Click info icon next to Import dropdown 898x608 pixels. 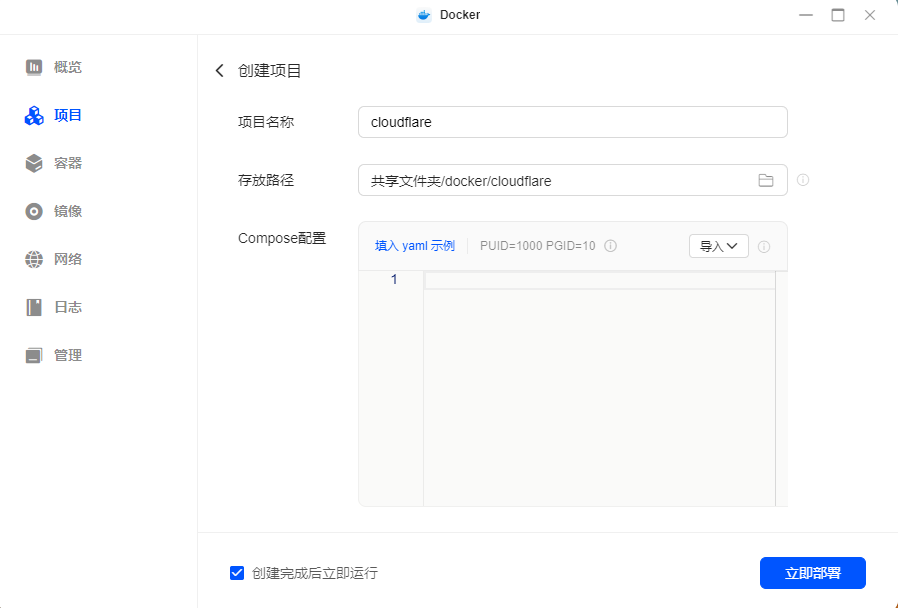click(x=764, y=247)
